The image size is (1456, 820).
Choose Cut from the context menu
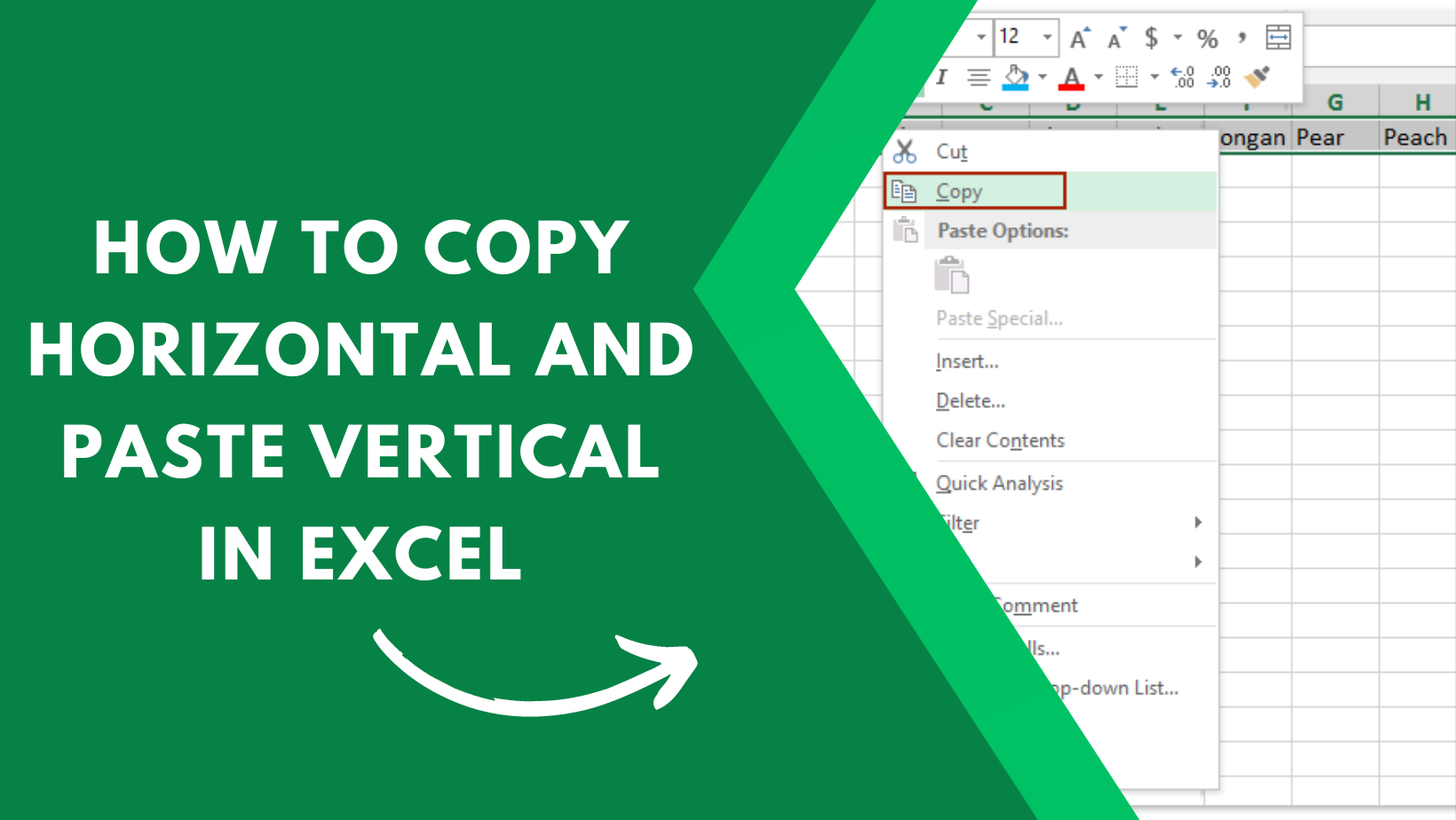(1051, 152)
